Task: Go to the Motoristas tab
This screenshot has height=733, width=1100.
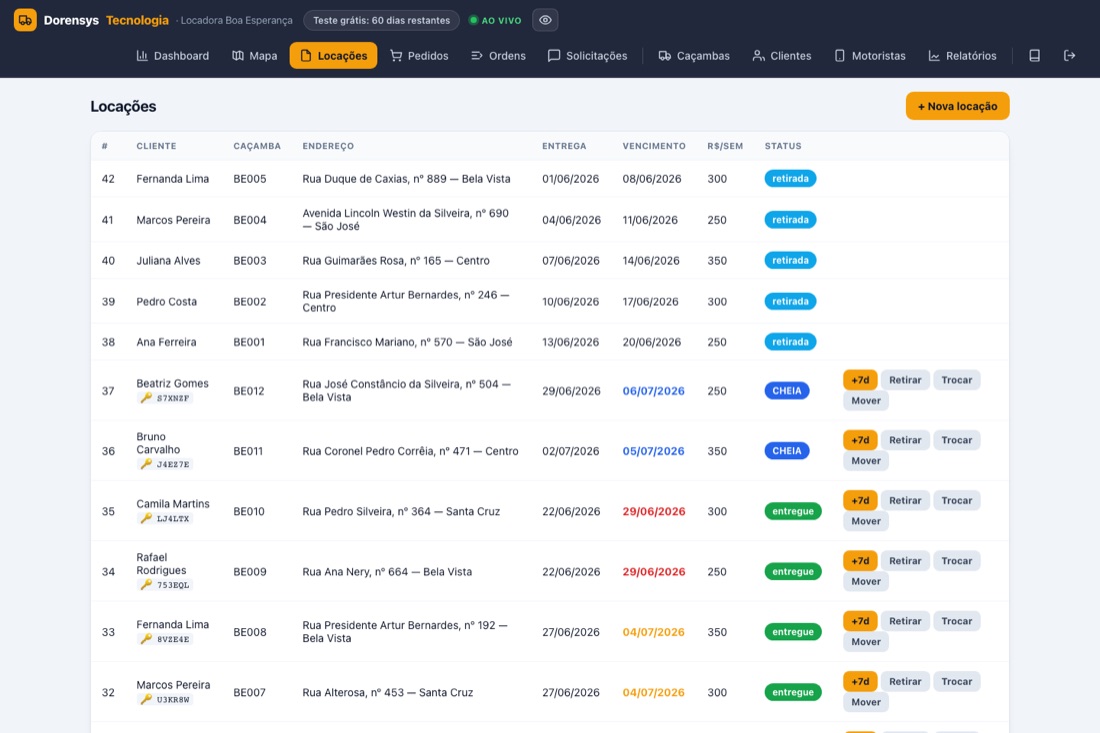Action: [x=869, y=55]
